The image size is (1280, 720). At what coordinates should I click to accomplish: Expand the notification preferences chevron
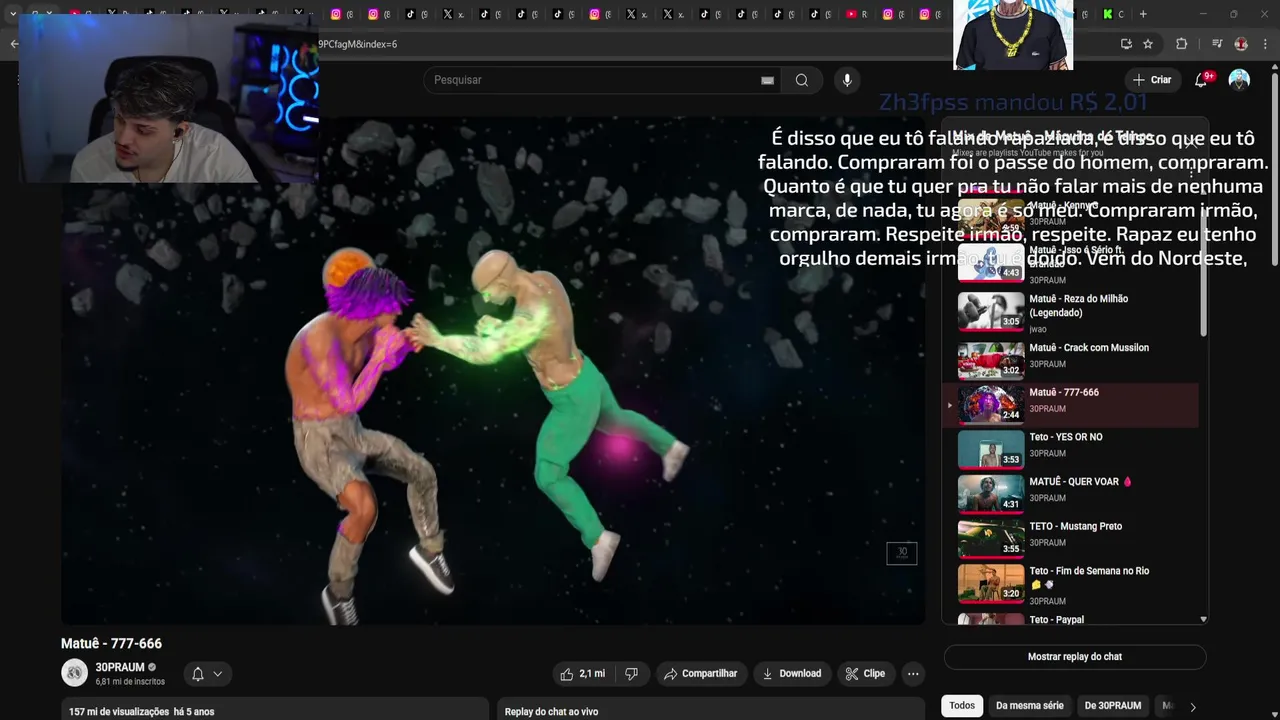[217, 674]
